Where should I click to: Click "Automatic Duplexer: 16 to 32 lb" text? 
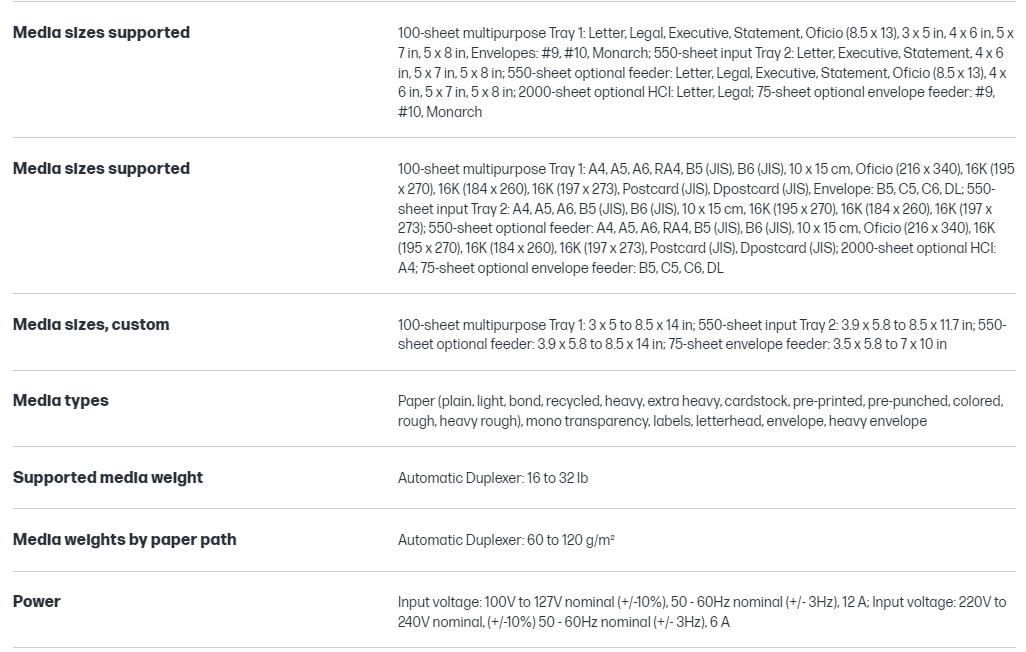pos(493,478)
